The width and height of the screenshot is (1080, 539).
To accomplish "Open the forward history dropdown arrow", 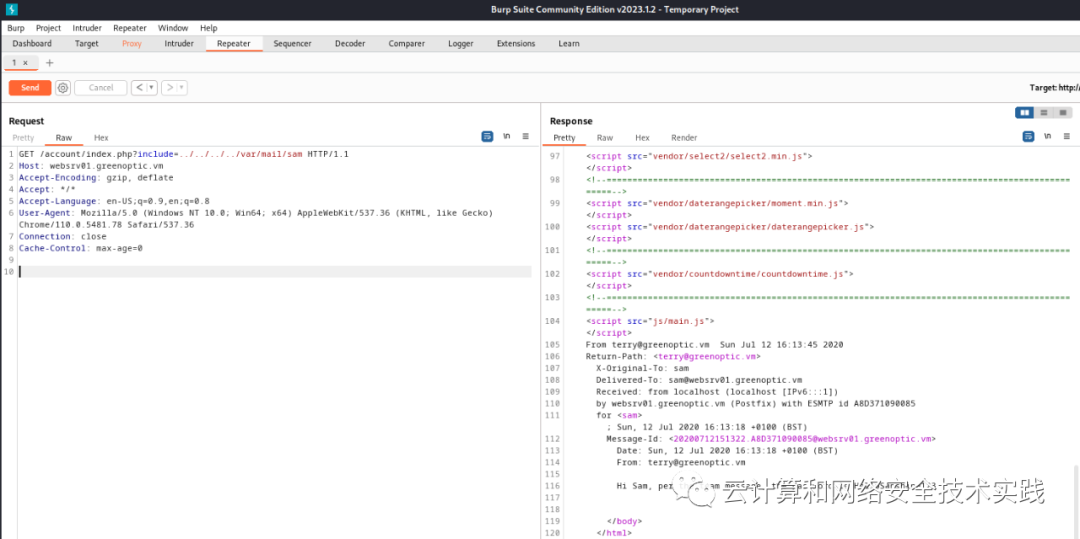I will (182, 87).
